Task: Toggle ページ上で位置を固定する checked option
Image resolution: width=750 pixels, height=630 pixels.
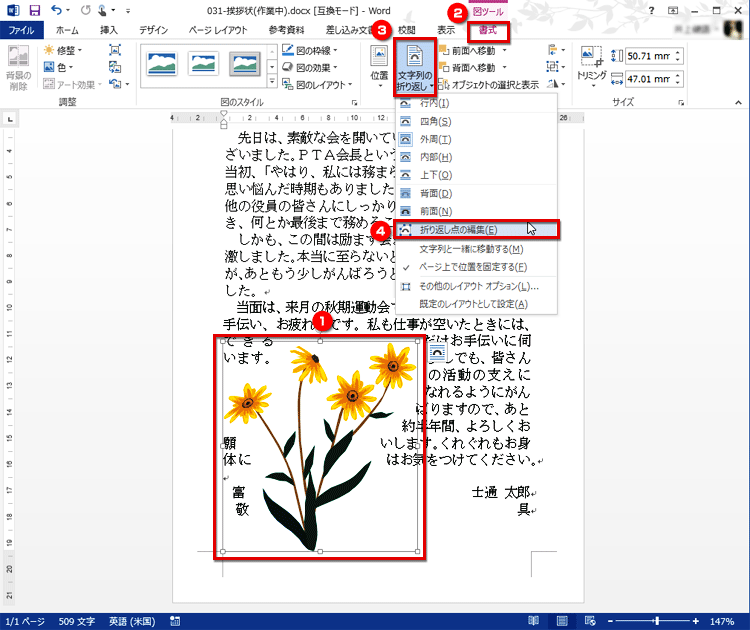Action: [476, 267]
